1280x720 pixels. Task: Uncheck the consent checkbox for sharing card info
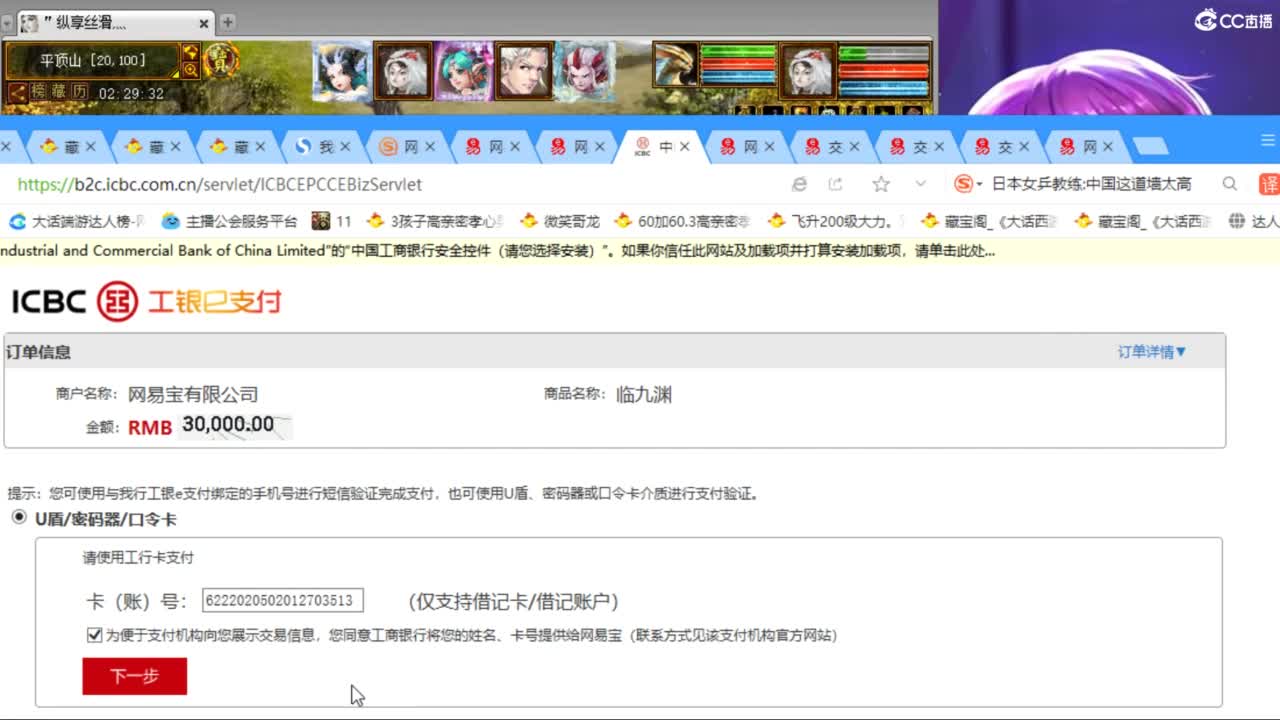point(94,634)
